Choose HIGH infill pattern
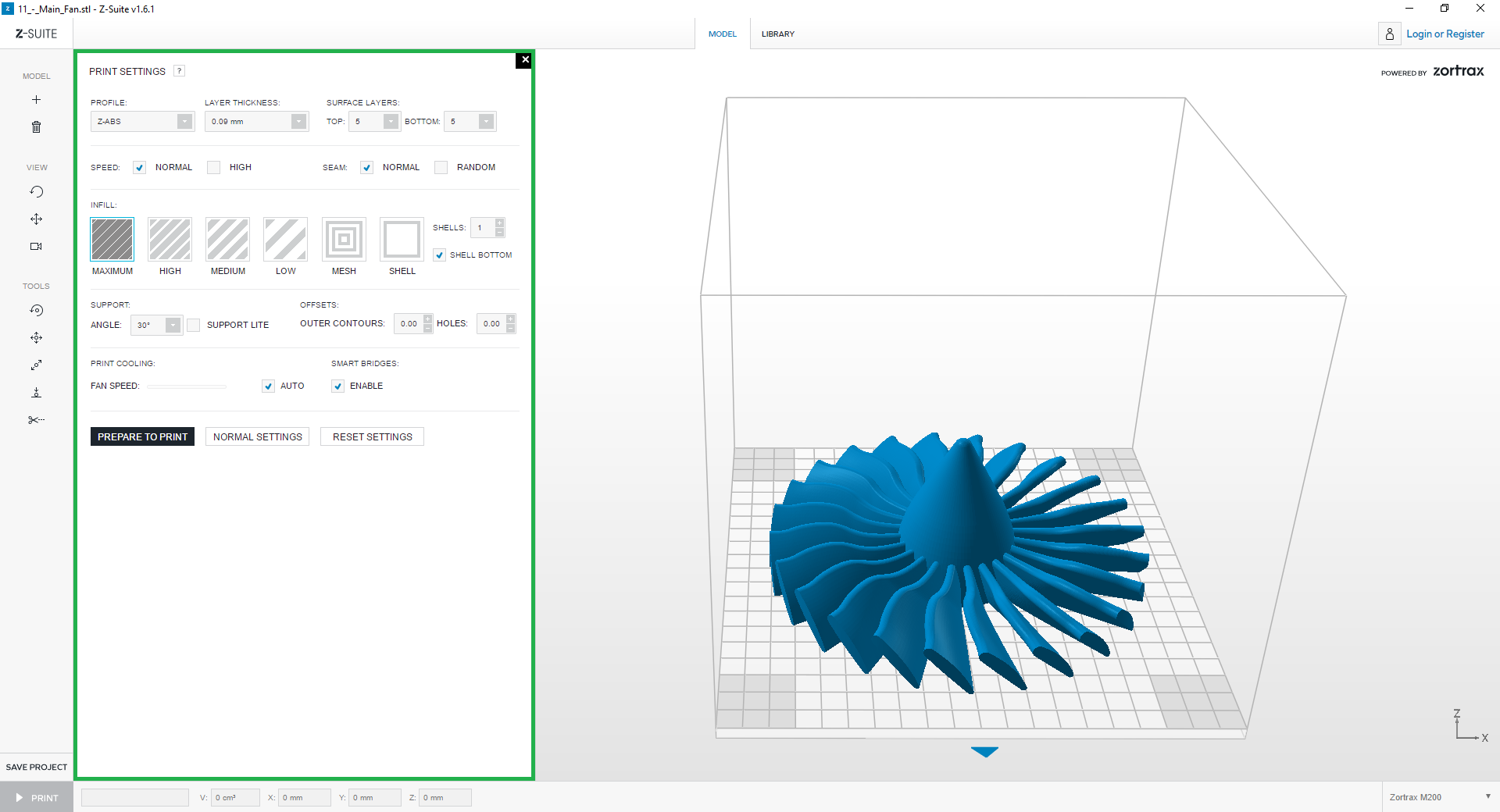 170,239
